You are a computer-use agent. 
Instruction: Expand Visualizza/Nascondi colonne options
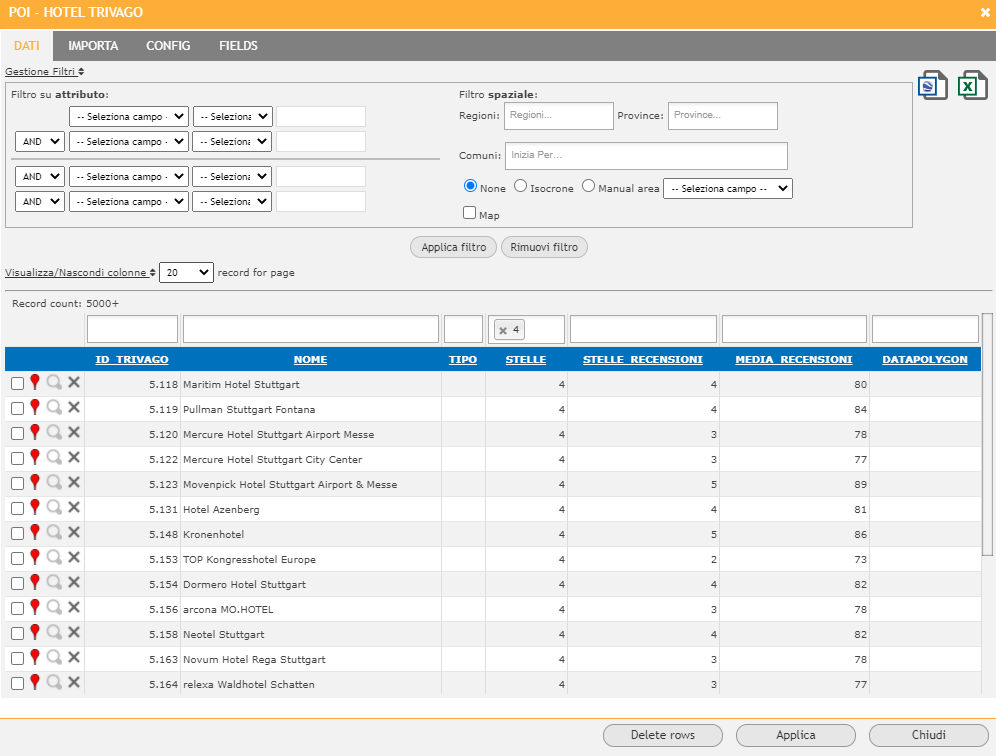click(80, 273)
